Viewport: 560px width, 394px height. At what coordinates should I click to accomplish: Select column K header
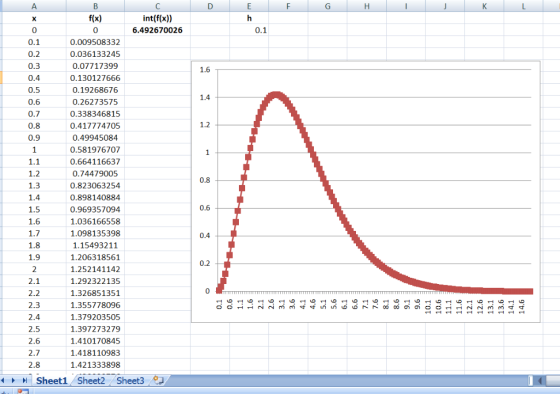[484, 6]
